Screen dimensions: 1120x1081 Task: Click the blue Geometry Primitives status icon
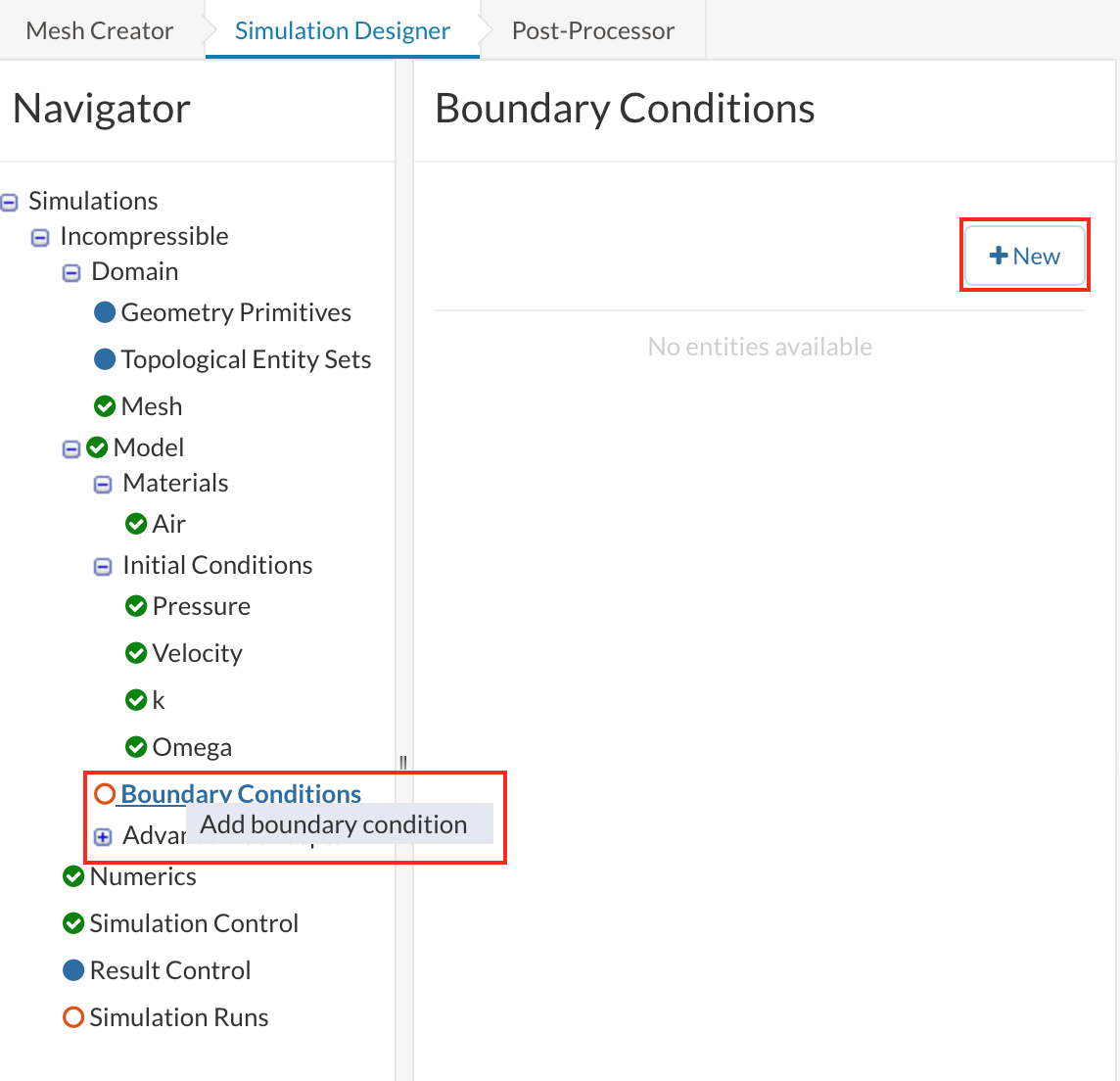click(105, 312)
